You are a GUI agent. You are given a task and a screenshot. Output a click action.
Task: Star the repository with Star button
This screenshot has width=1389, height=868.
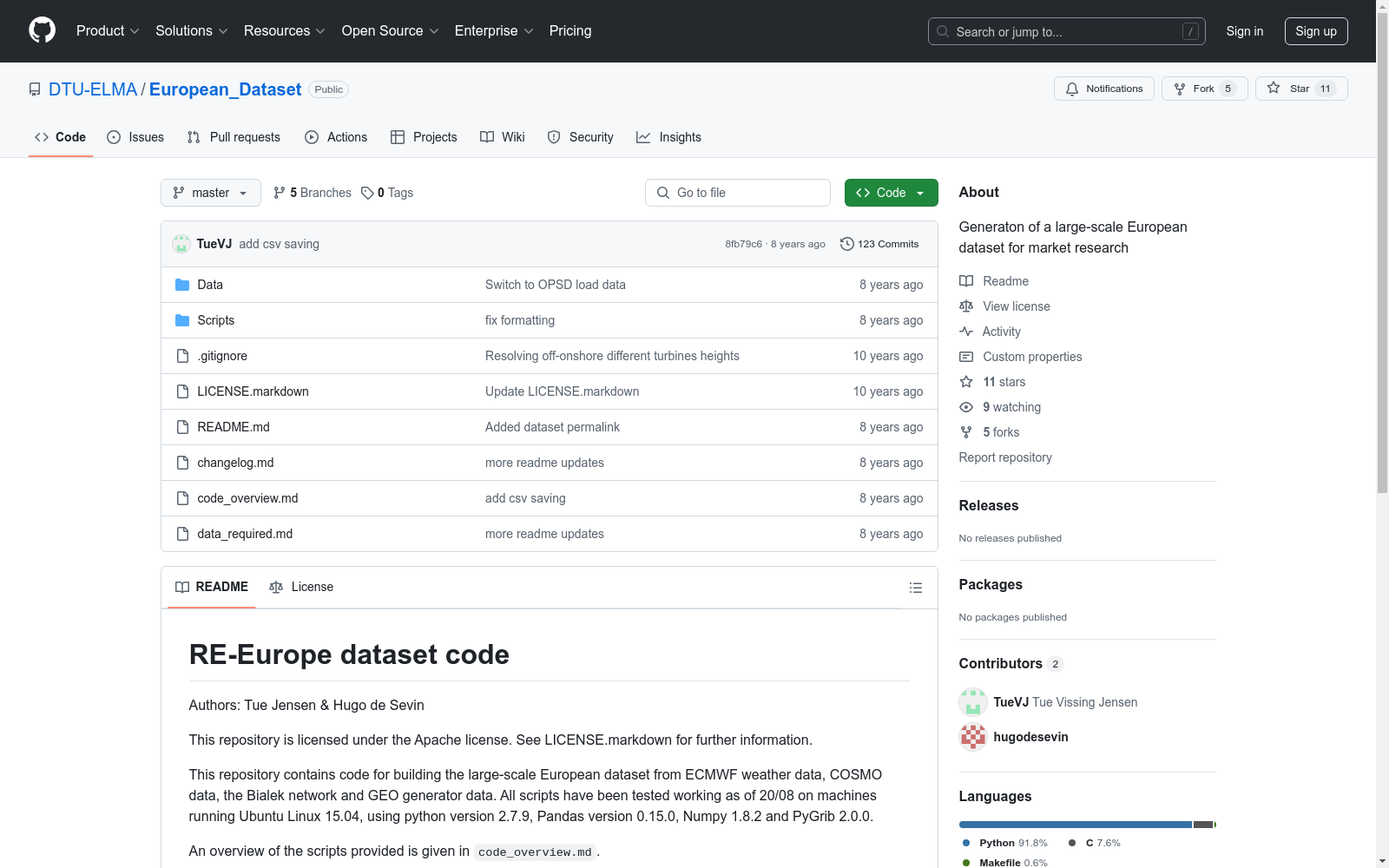[x=1301, y=89]
